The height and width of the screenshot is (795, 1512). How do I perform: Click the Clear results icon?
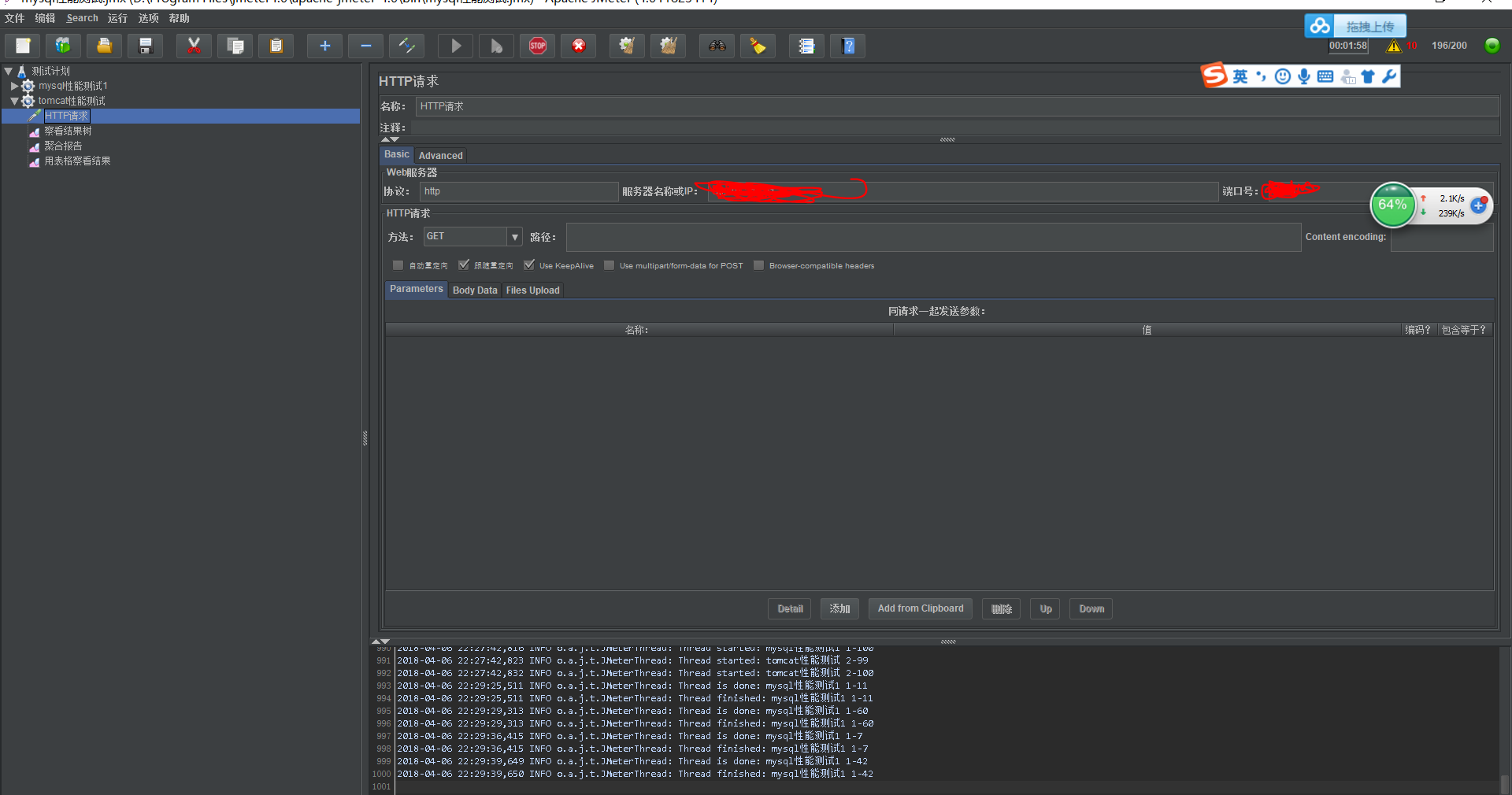(627, 46)
